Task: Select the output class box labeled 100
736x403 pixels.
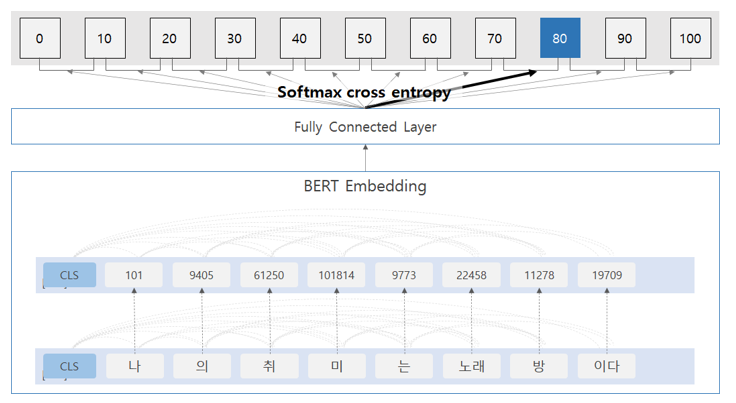Action: click(690, 38)
